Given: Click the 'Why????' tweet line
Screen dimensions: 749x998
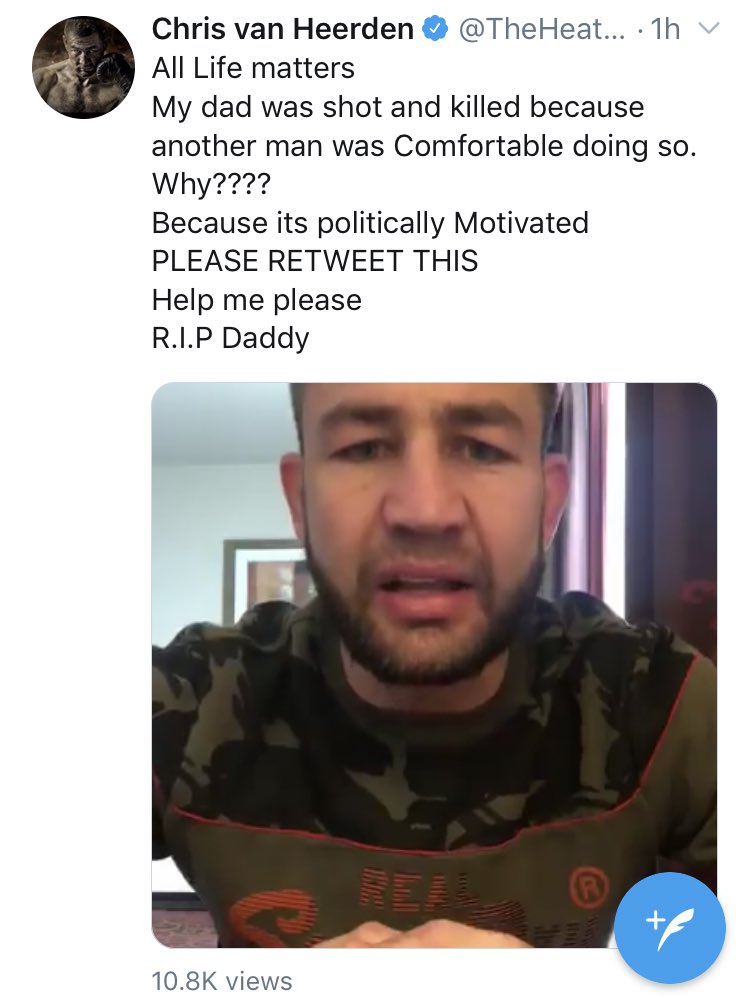Looking at the screenshot, I should point(211,185).
